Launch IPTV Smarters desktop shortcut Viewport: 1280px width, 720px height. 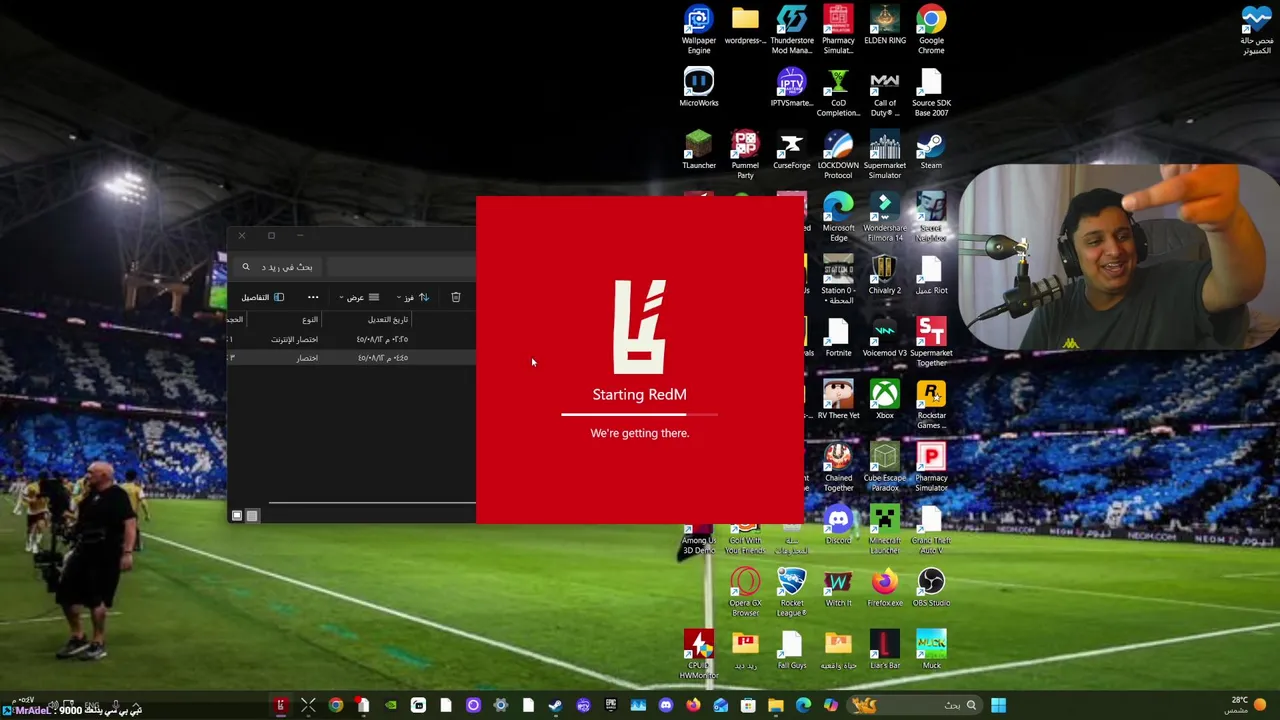click(x=791, y=87)
